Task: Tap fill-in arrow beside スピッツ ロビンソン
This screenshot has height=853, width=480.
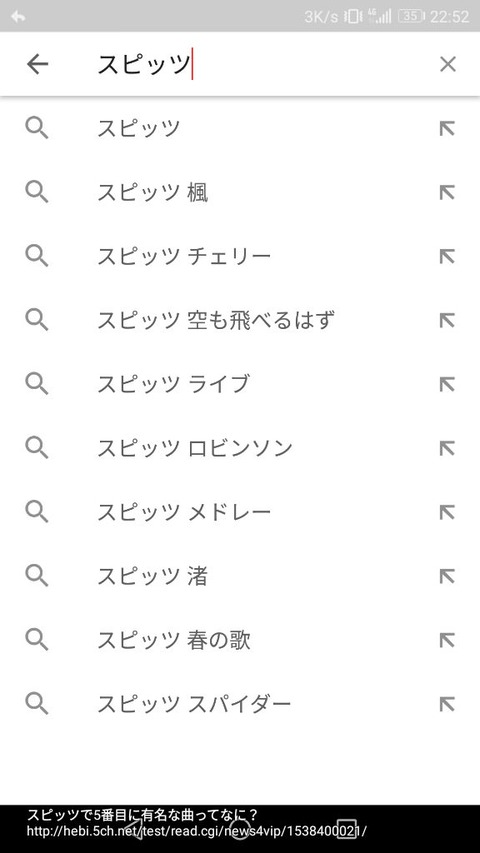Action: pos(447,448)
